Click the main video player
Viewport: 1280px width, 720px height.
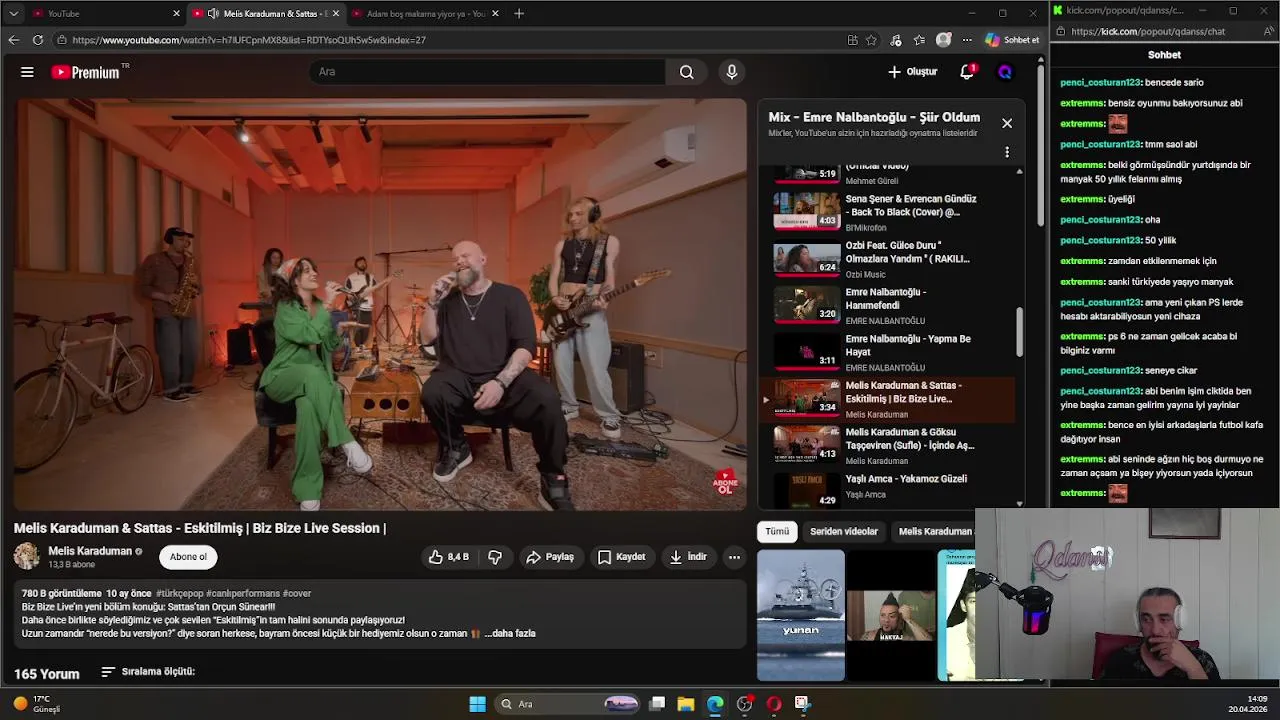coord(380,304)
